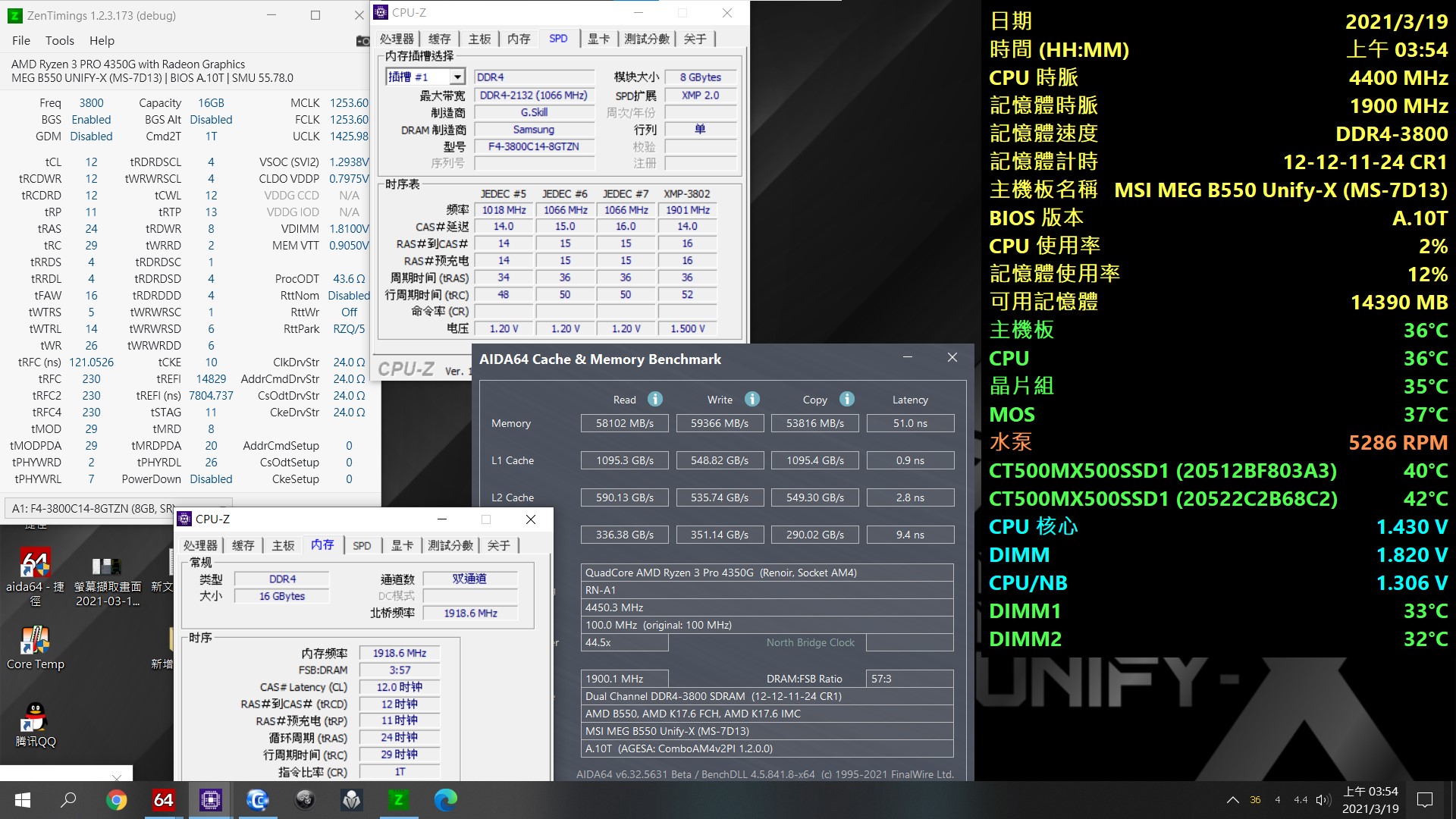The width and height of the screenshot is (1456, 819).
Task: Click the G.Skill manufacturer value in CPU-Z
Action: 534,111
